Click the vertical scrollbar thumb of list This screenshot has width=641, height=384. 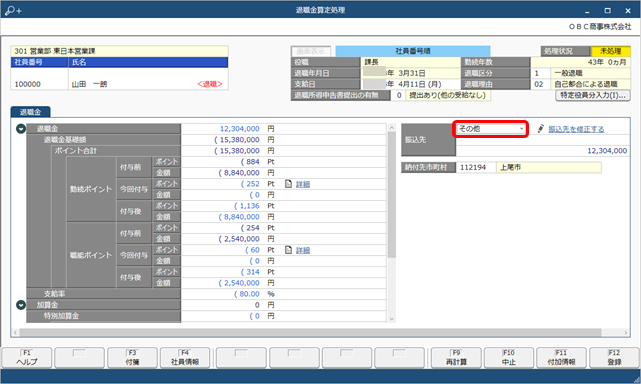pyautogui.click(x=392, y=195)
